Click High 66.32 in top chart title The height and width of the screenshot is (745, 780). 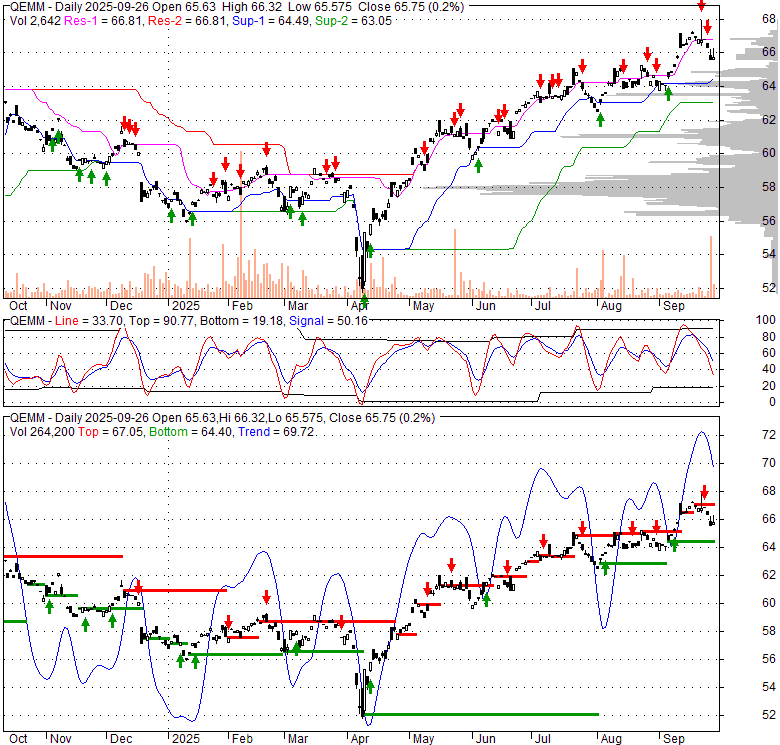(x=252, y=7)
